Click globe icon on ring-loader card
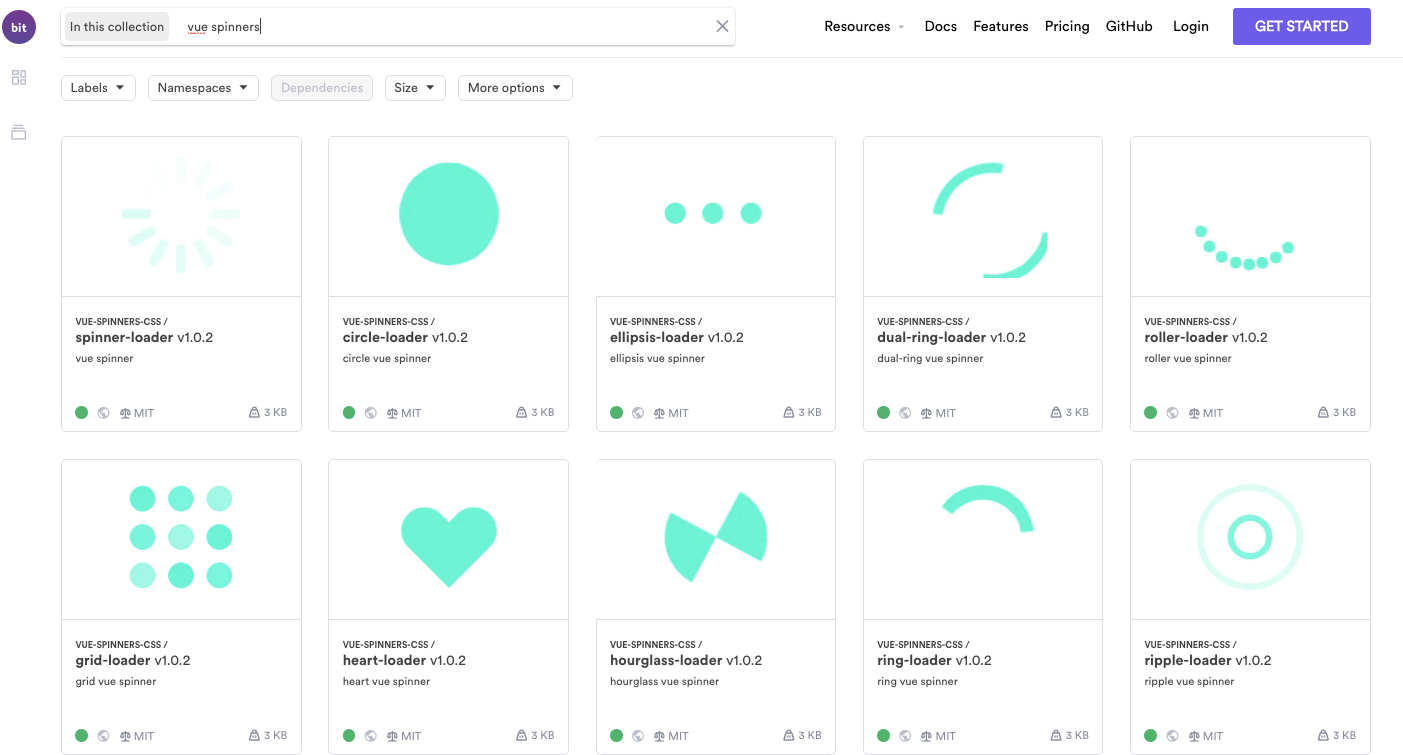1403x755 pixels. pos(905,736)
